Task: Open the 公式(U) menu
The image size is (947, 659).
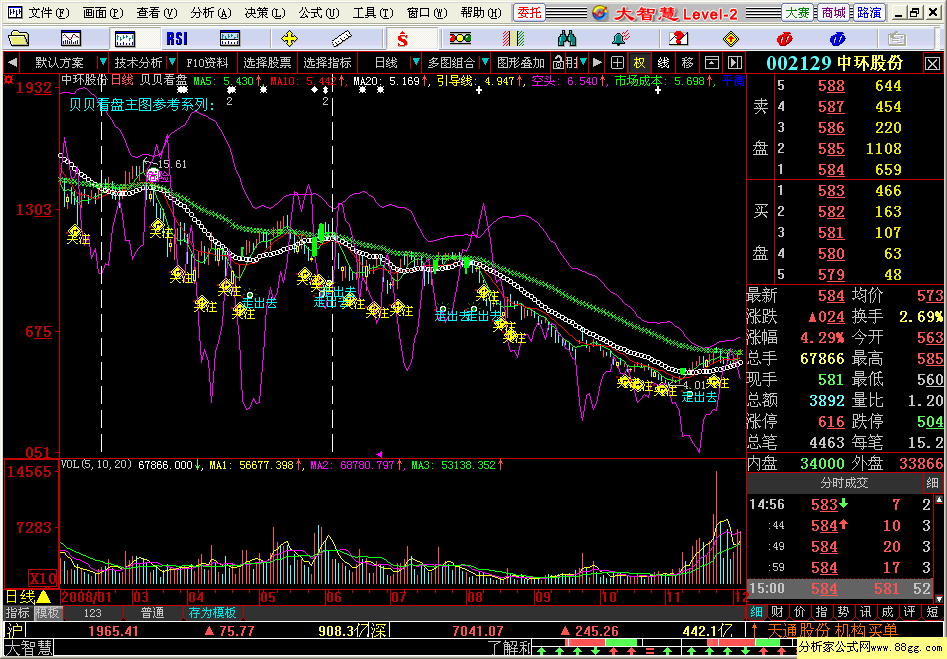Action: [x=319, y=13]
